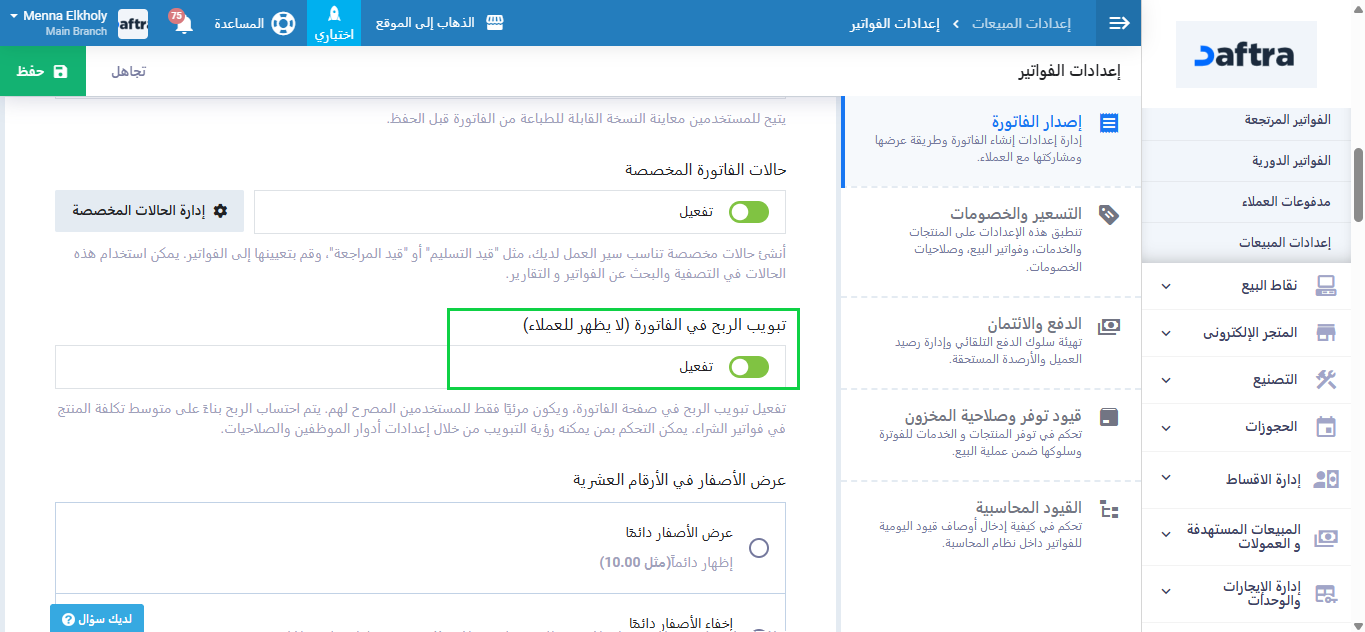
Task: Disable the invoice profit tab toggle
Action: [749, 367]
